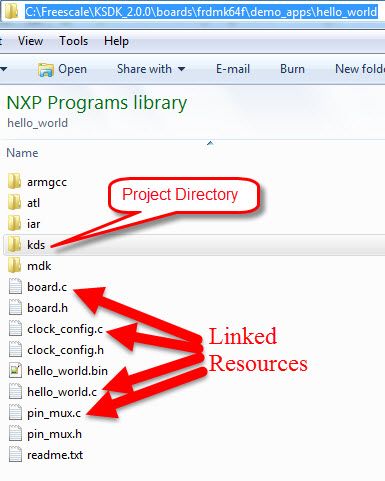Screen dimensions: 385x481
Task: Click the readme.txt file name
Action: point(55,455)
